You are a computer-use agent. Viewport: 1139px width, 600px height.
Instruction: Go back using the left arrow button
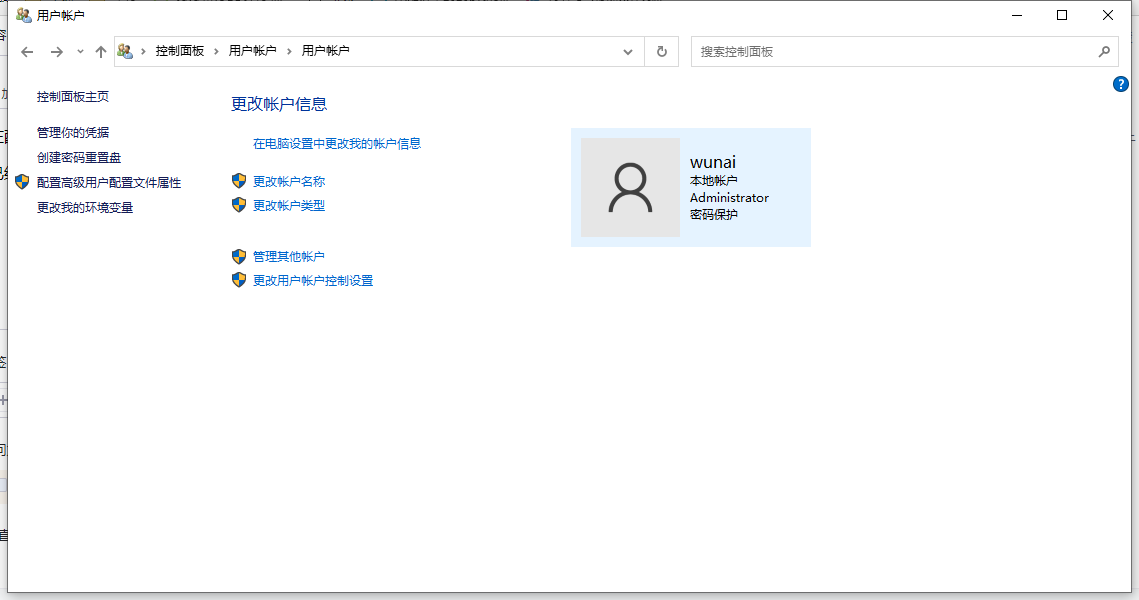27,52
